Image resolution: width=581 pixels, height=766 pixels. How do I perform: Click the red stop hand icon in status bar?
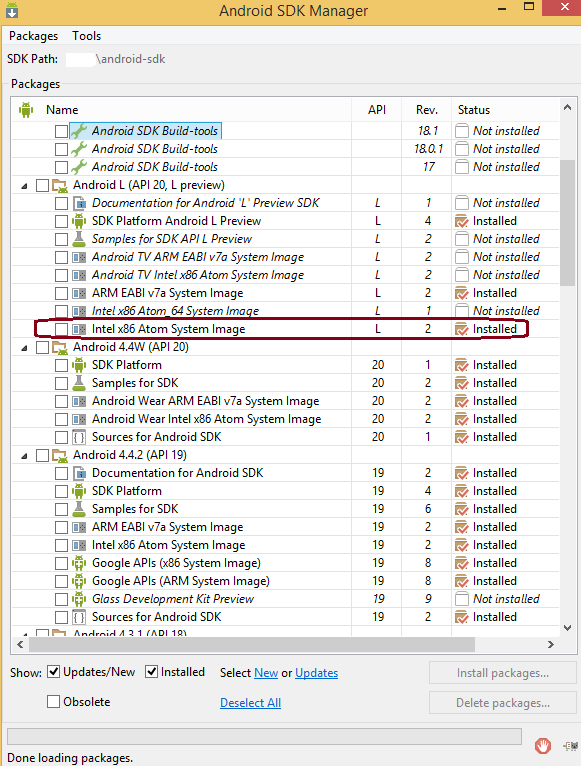pos(543,746)
